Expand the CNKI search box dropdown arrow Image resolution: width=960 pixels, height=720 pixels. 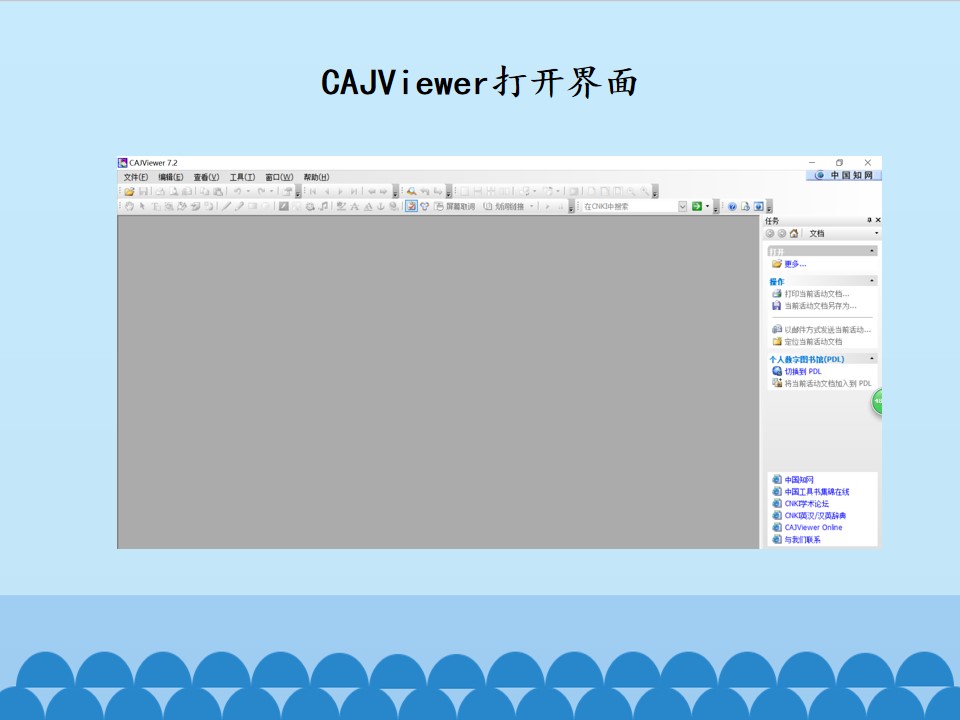click(x=683, y=206)
